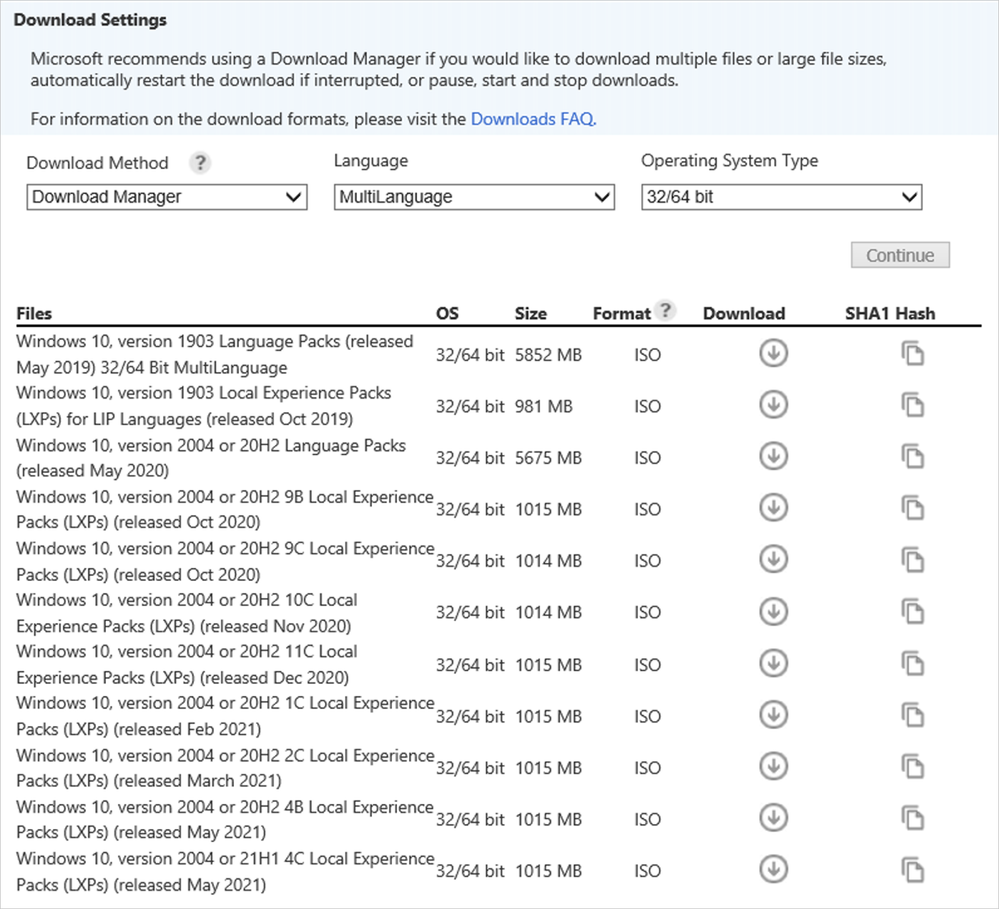This screenshot has width=999, height=909.
Task: Click the 981 MB size value
Action: click(543, 406)
